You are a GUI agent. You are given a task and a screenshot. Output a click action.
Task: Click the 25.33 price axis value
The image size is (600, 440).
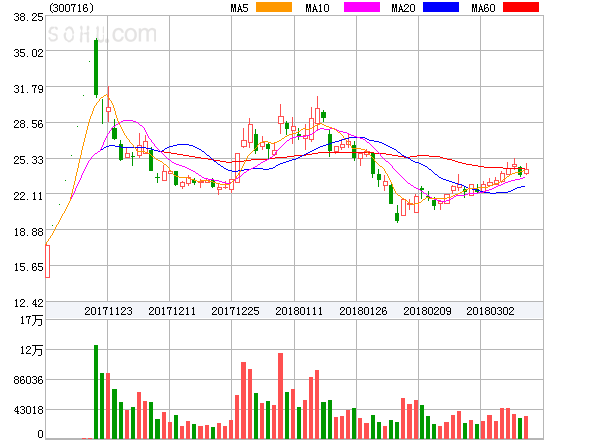(28, 160)
